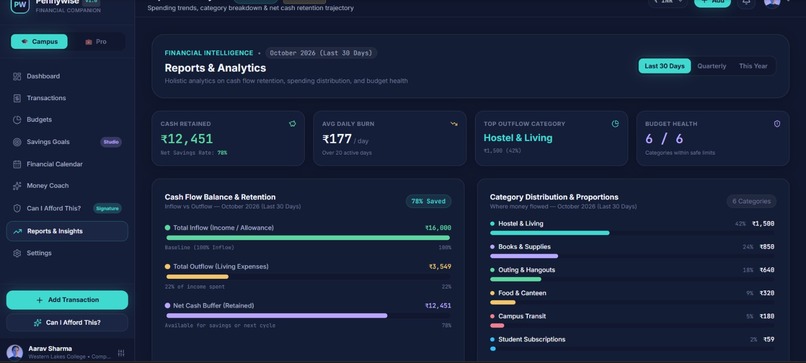Click Books & Supplies category row
This screenshot has width=806, height=363.
[x=632, y=251]
